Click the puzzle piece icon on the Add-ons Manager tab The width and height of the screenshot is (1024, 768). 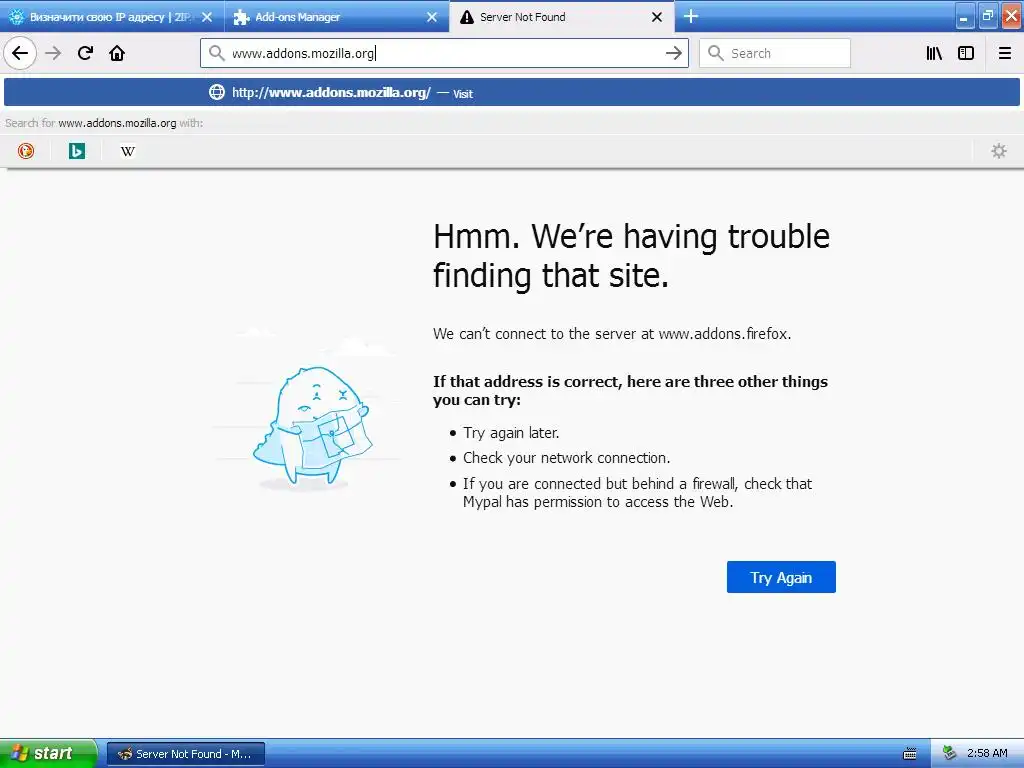[x=241, y=18]
